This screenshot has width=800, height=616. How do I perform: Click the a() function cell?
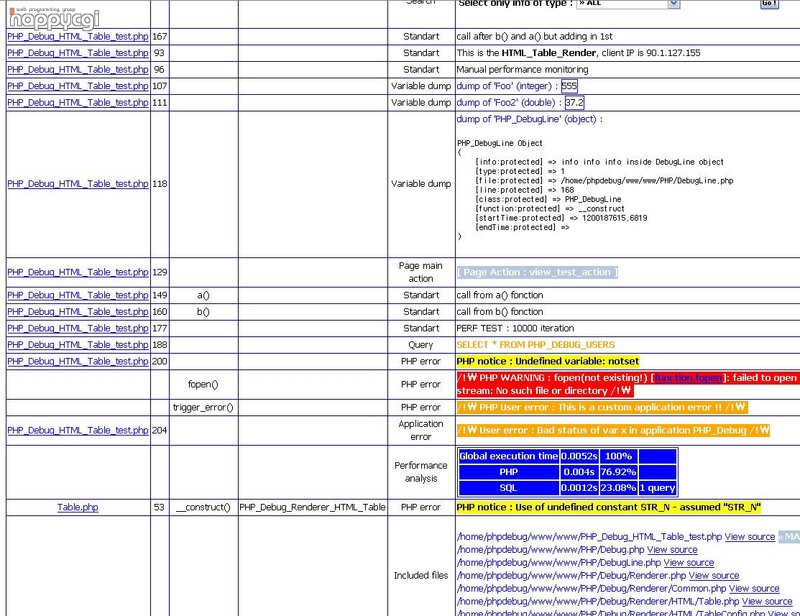point(203,295)
